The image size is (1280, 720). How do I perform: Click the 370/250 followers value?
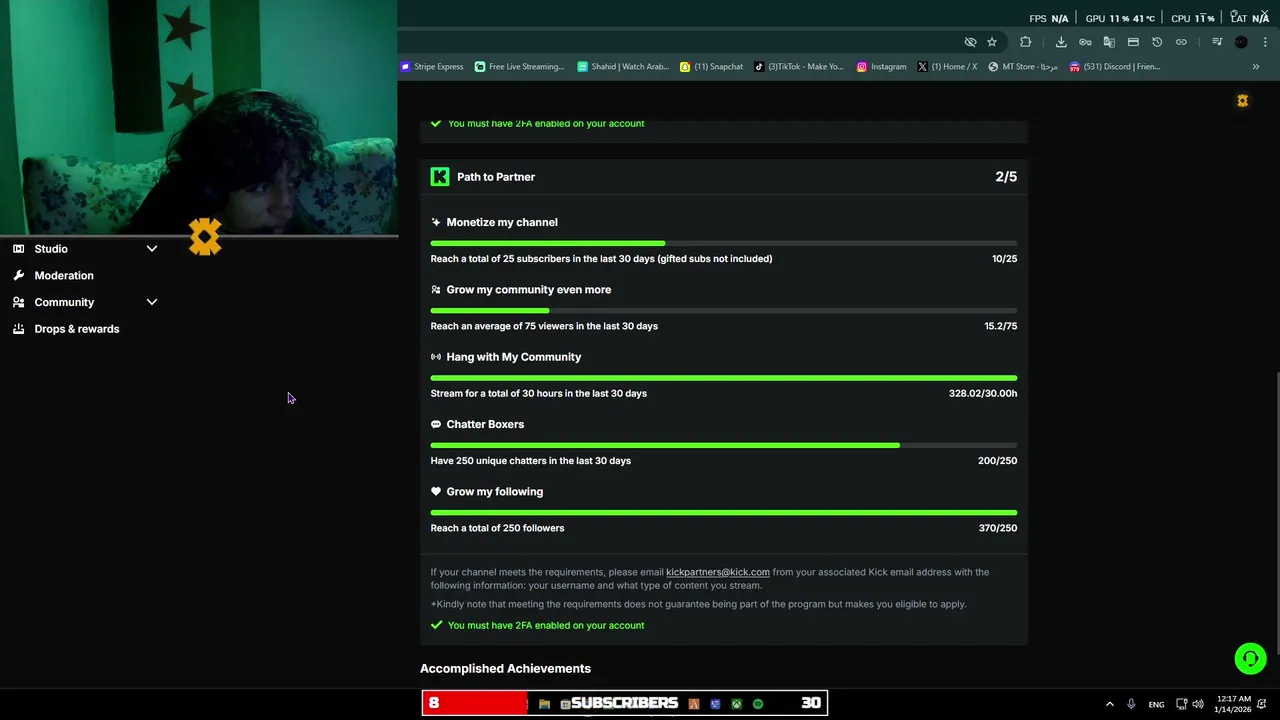[x=998, y=528]
